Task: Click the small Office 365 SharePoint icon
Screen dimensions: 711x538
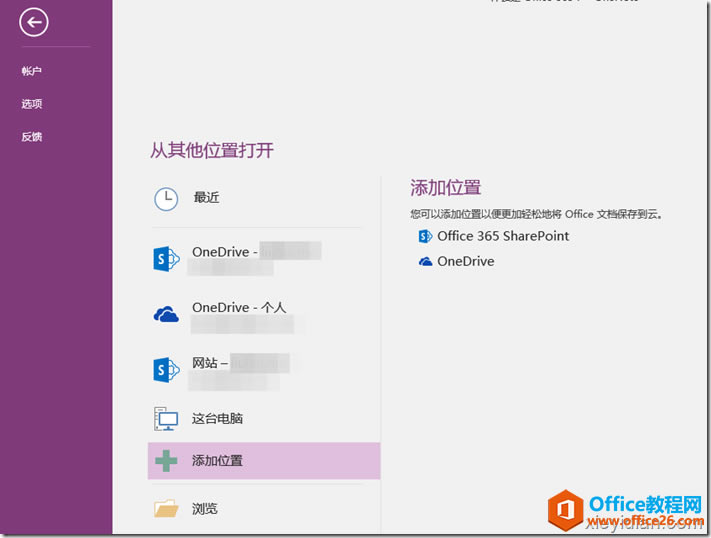Action: click(x=425, y=236)
